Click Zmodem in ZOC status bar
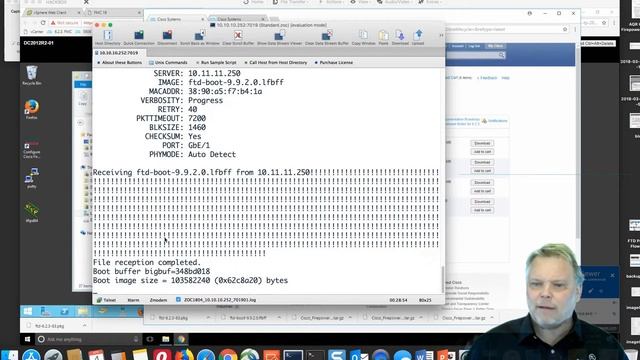This screenshot has width=640, height=360. pyautogui.click(x=158, y=300)
